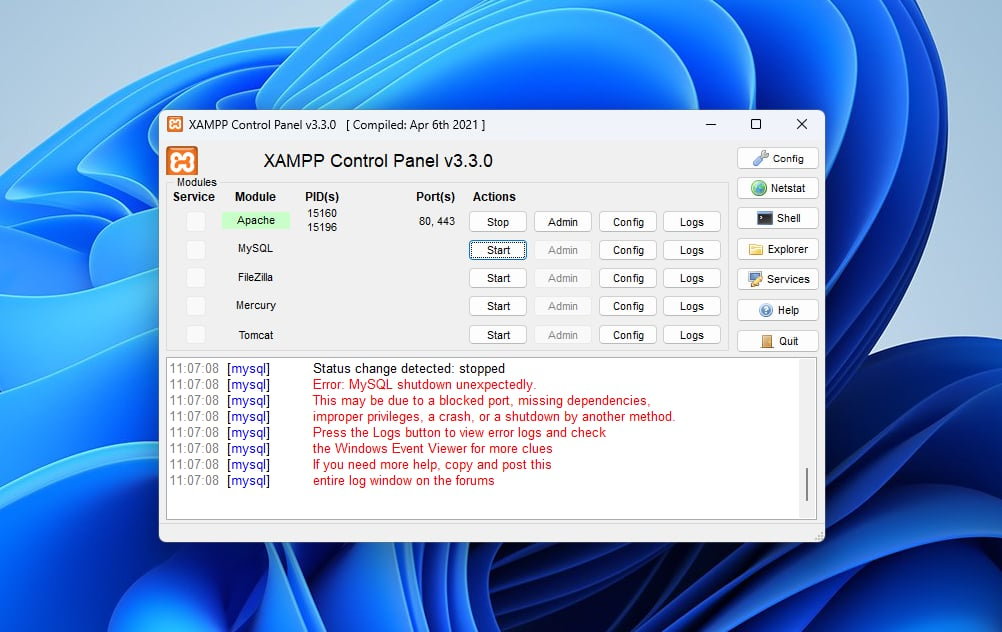Toggle the FileZilla service checkbox
Screen dimensions: 1002x632
(196, 278)
